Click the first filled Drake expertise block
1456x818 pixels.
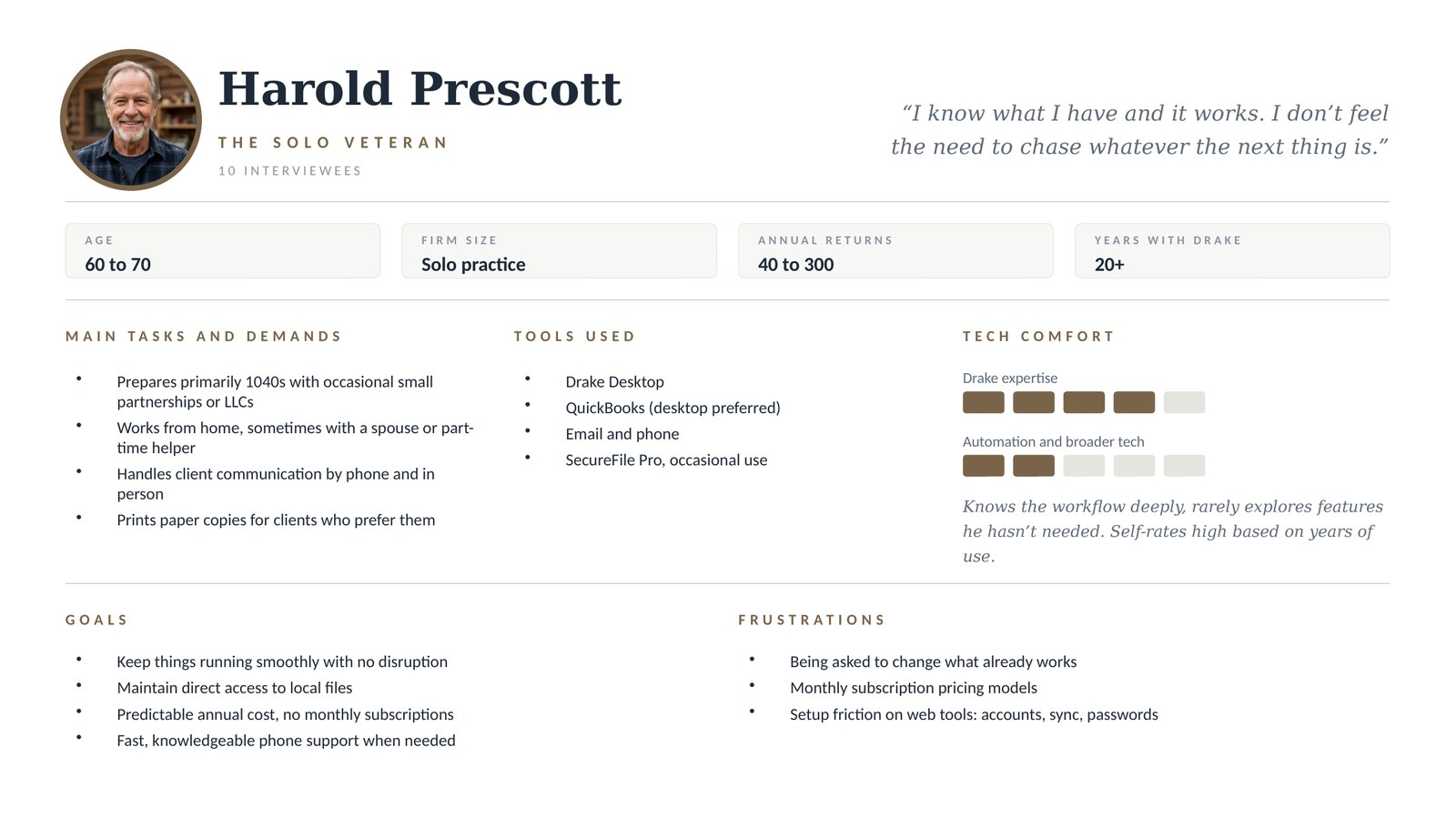tap(983, 402)
